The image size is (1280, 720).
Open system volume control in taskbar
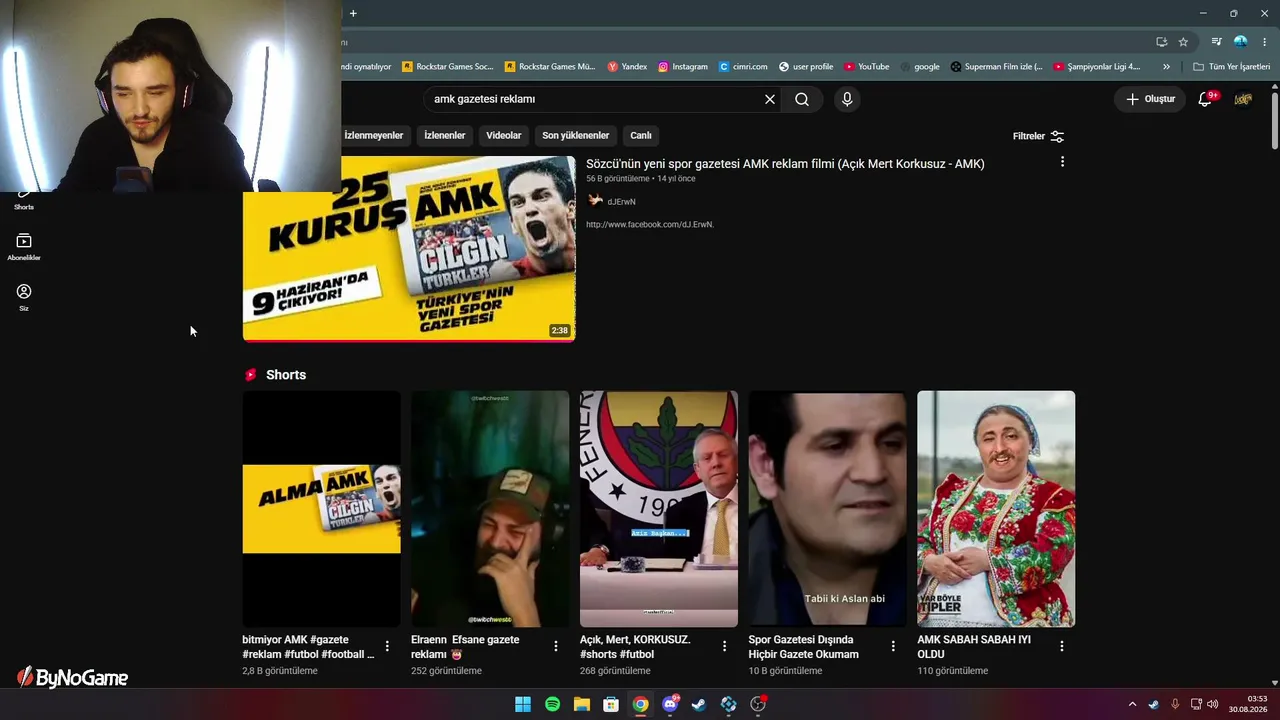click(x=1213, y=704)
